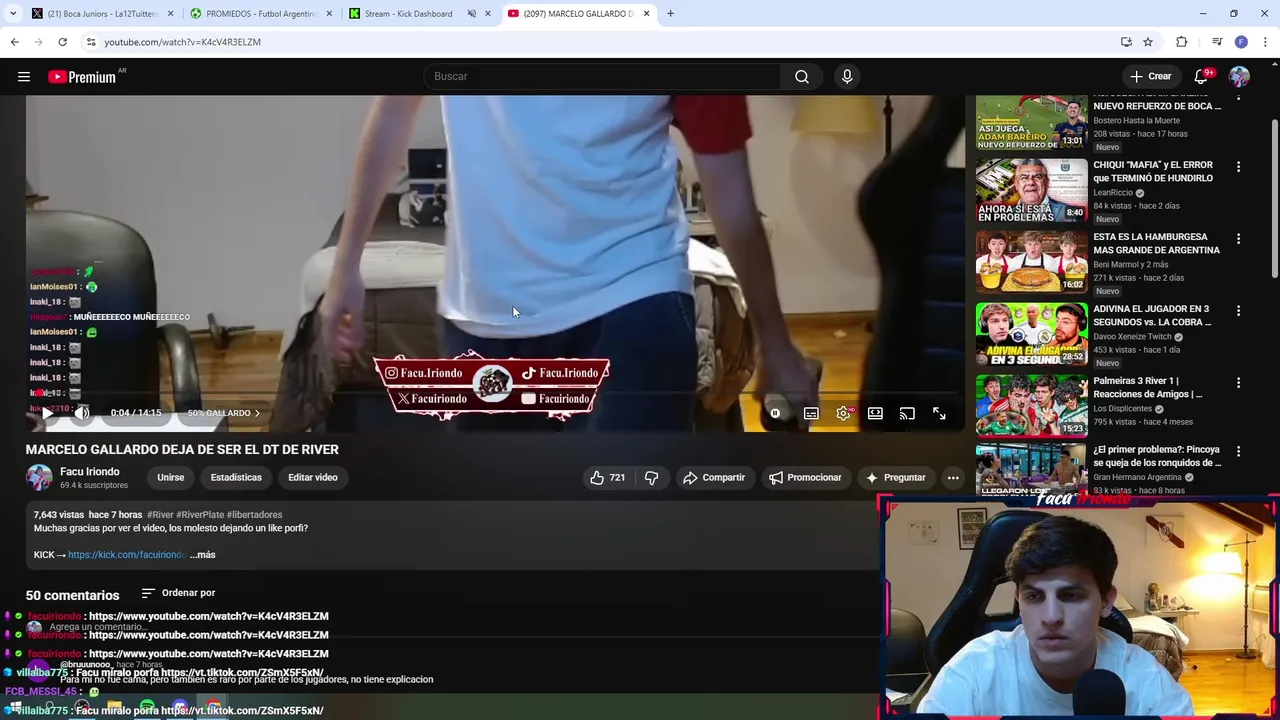Toggle the autoplay switch in player
Viewport: 1280px width, 720px height.
coord(775,413)
